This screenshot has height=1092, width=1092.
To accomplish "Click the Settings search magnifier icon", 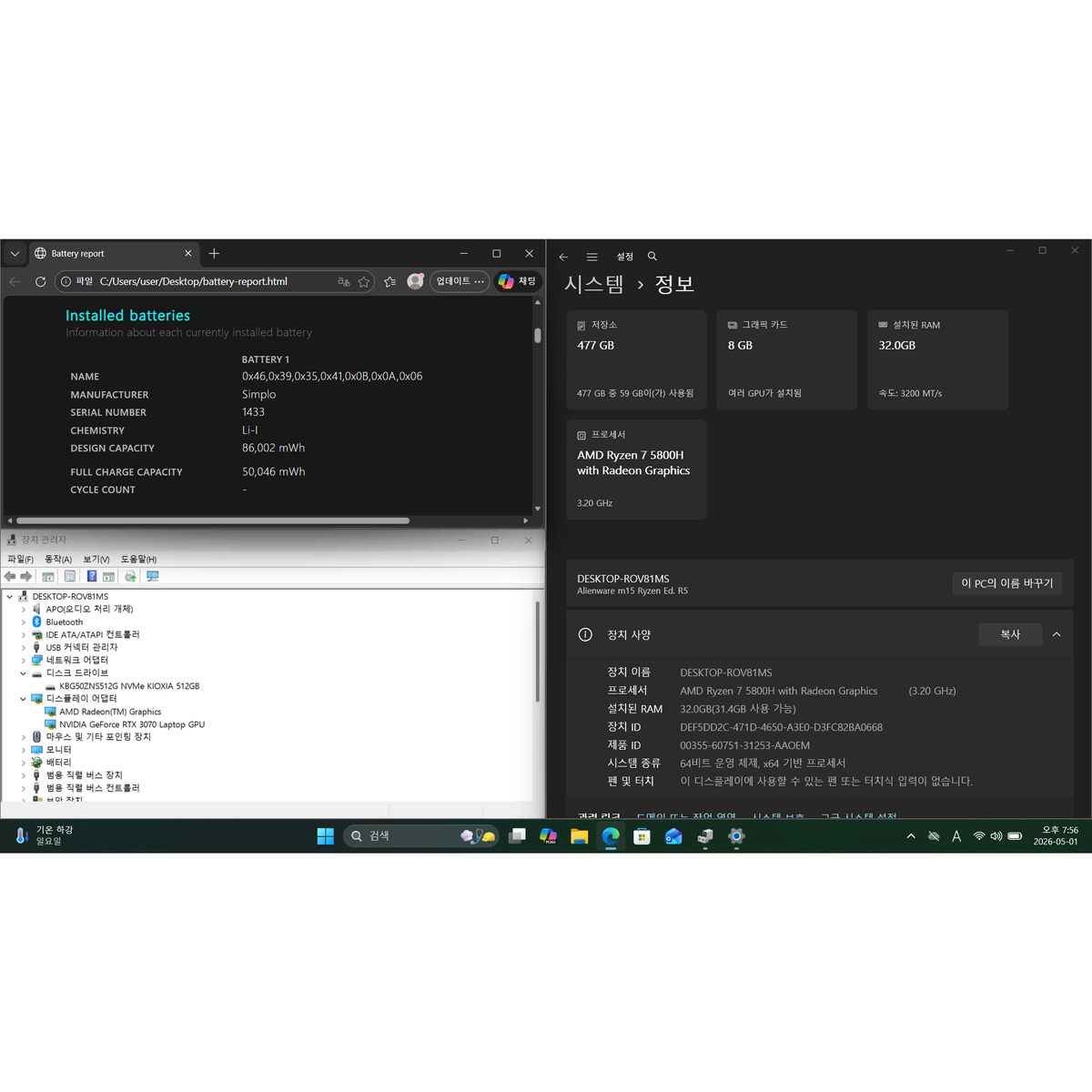I will 652,257.
